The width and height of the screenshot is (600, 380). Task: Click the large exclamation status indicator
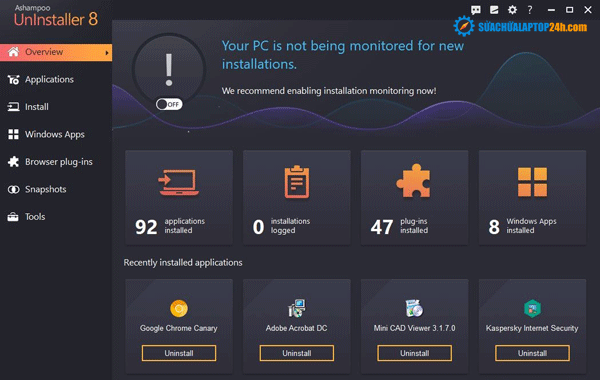pyautogui.click(x=169, y=69)
